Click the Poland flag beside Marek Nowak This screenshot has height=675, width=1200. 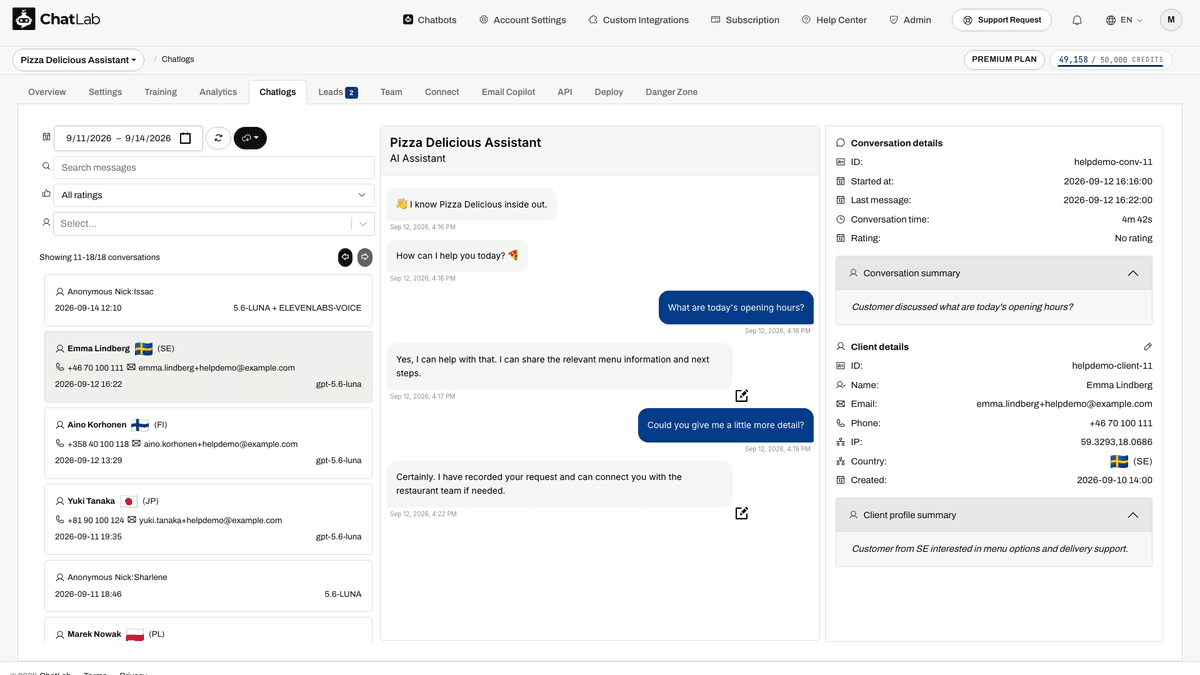[x=134, y=634]
